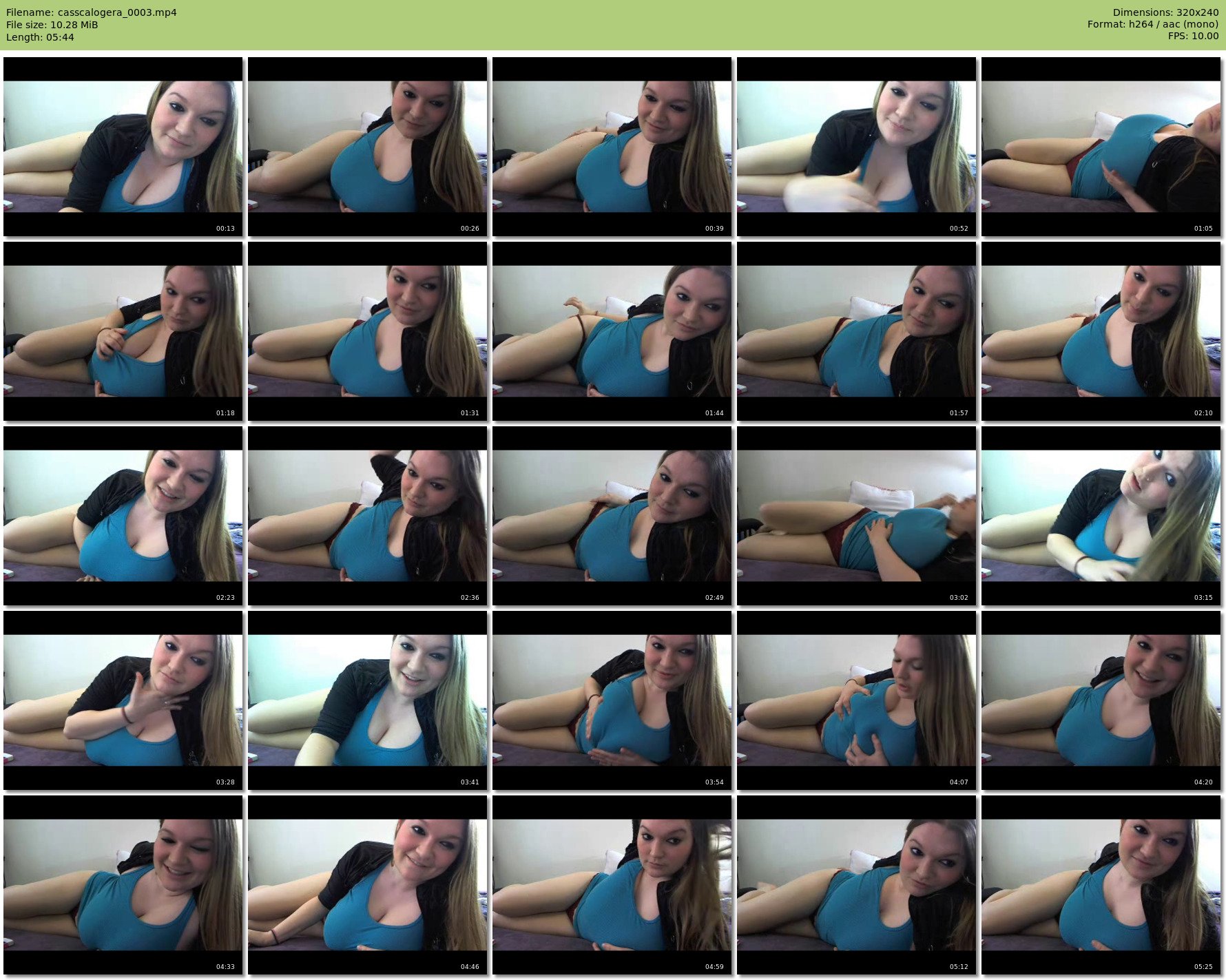1226x980 pixels.
Task: Choose the 03:54 frame thumbnail
Action: [612, 700]
